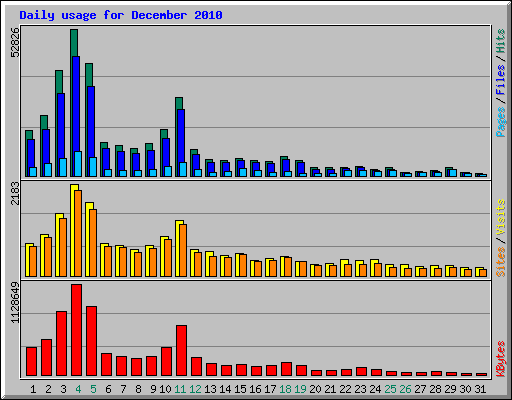Click green day label 12 on the x-axis
The image size is (512, 400).
(195, 389)
